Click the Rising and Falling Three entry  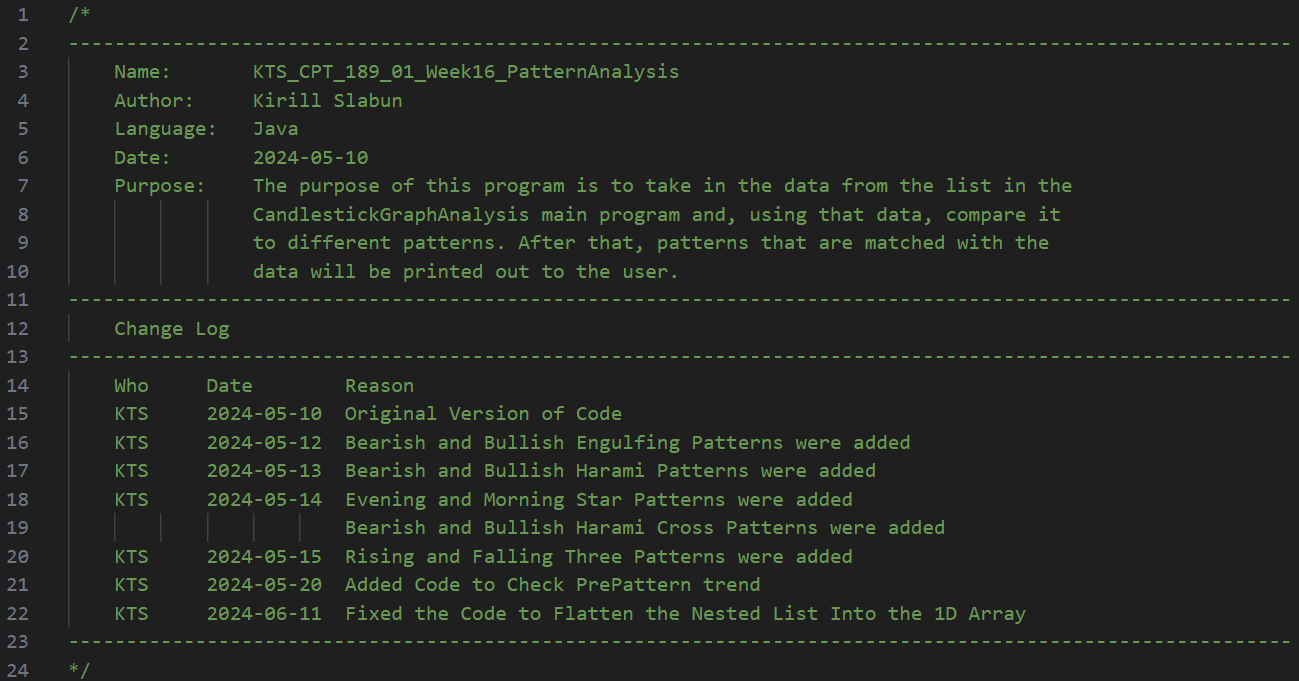598,556
